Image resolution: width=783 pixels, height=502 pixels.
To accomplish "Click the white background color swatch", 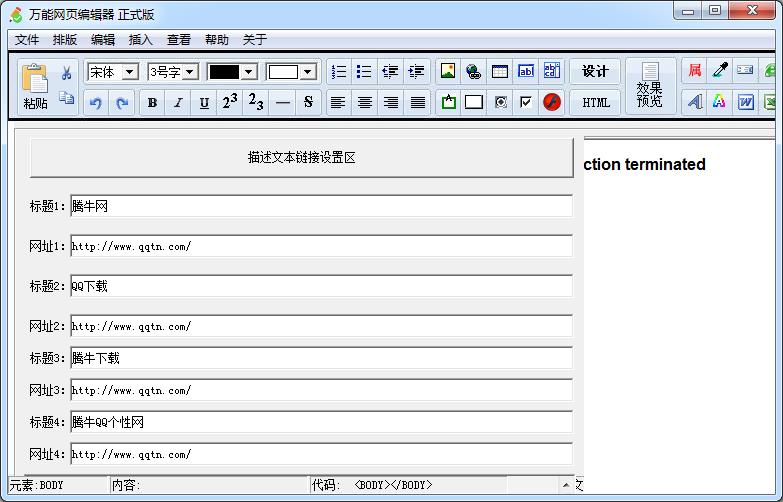I will pyautogui.click(x=283, y=72).
